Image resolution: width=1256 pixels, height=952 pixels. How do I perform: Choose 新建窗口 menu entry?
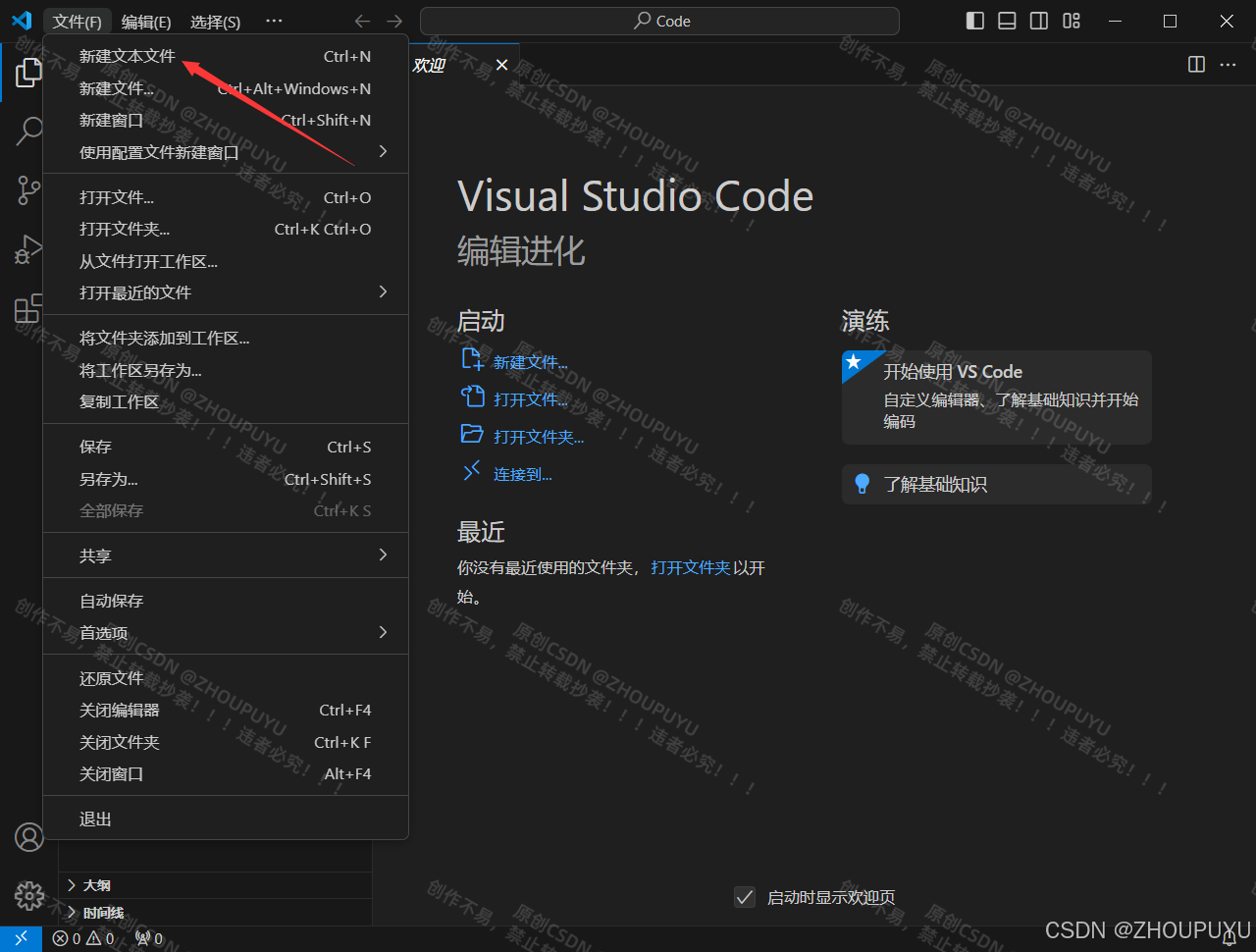[226, 120]
